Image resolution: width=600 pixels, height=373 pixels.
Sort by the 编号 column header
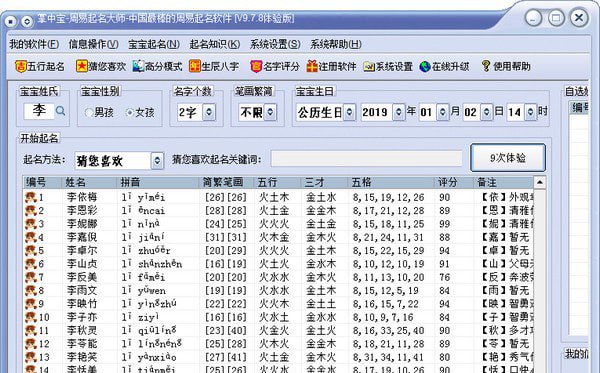pyautogui.click(x=42, y=182)
